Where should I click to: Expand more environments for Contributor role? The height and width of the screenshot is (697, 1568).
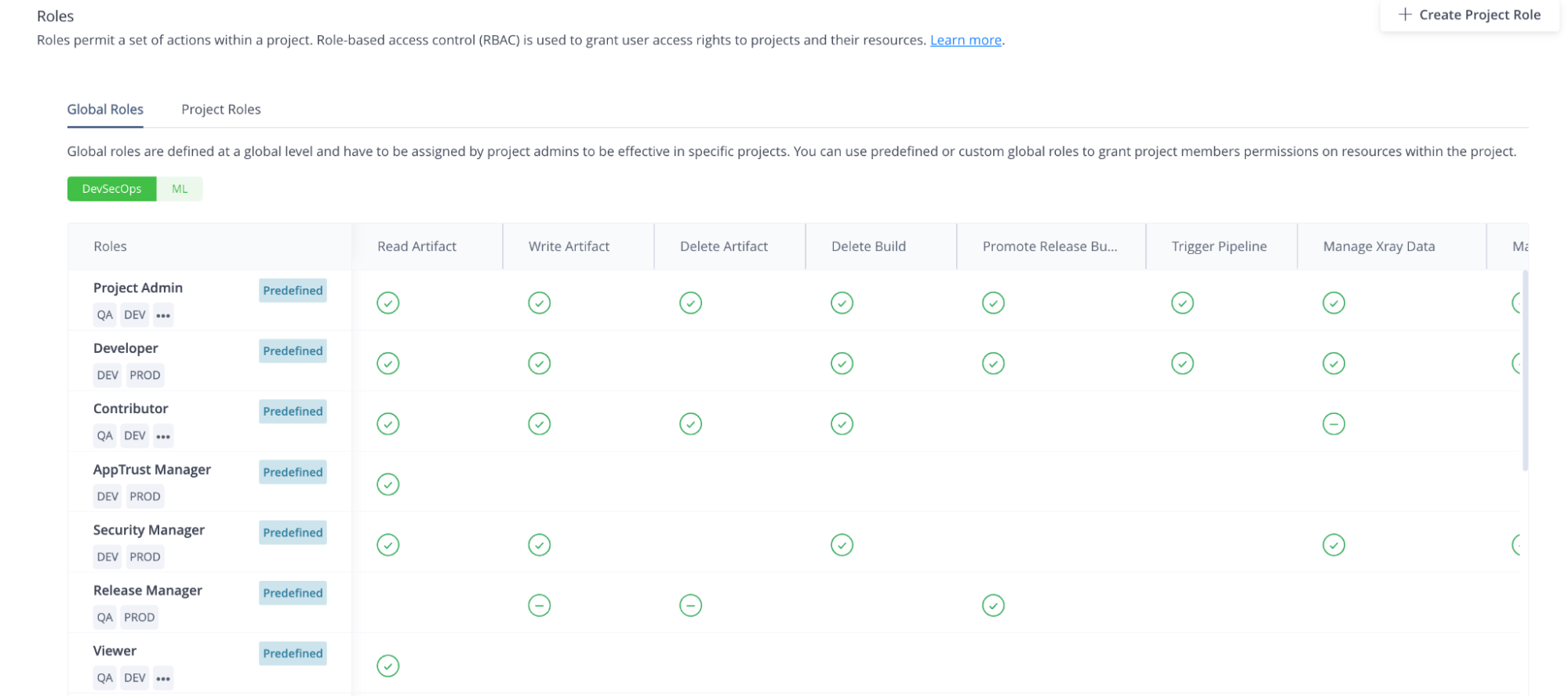[163, 436]
